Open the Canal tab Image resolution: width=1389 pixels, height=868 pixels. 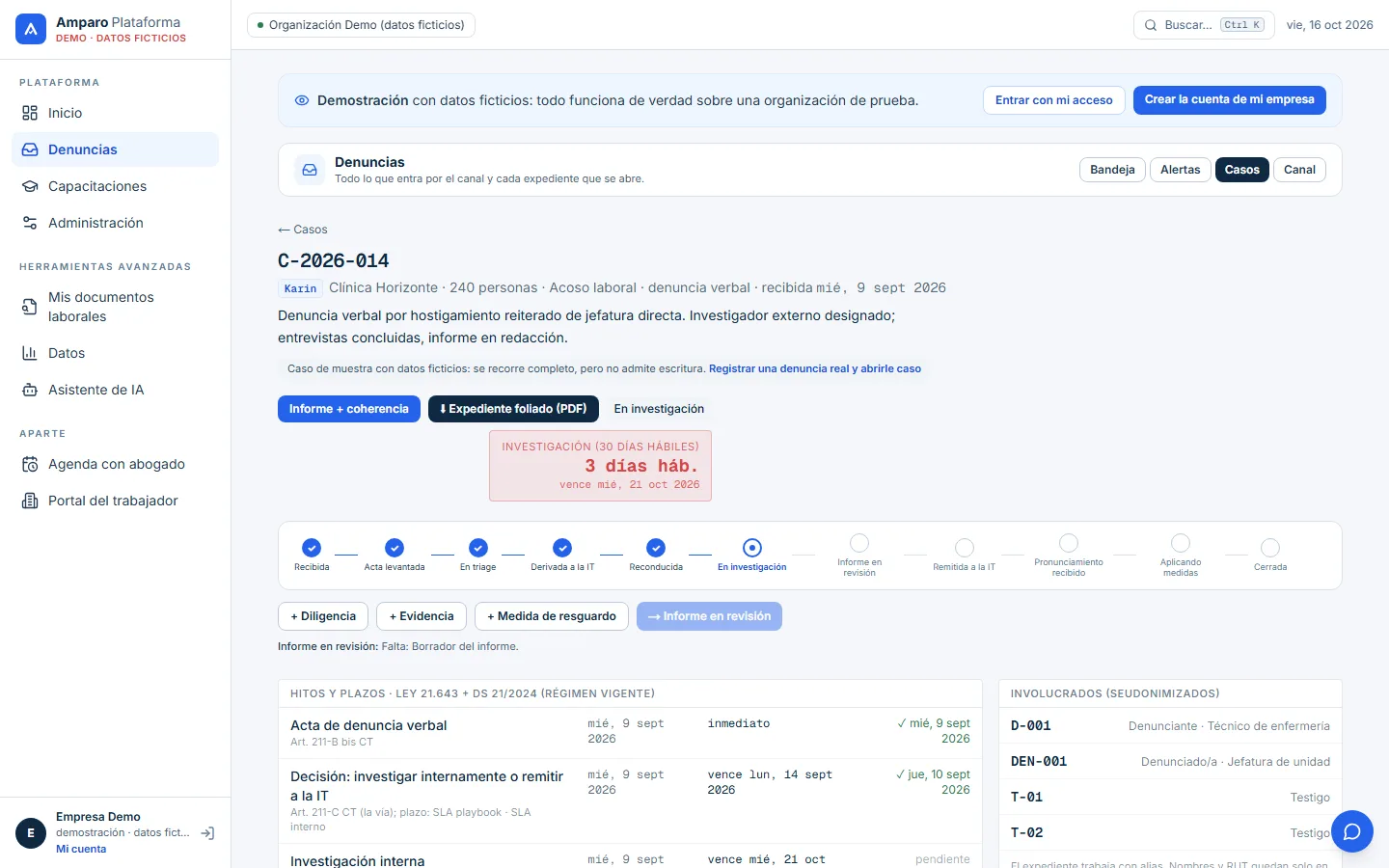click(x=1299, y=170)
